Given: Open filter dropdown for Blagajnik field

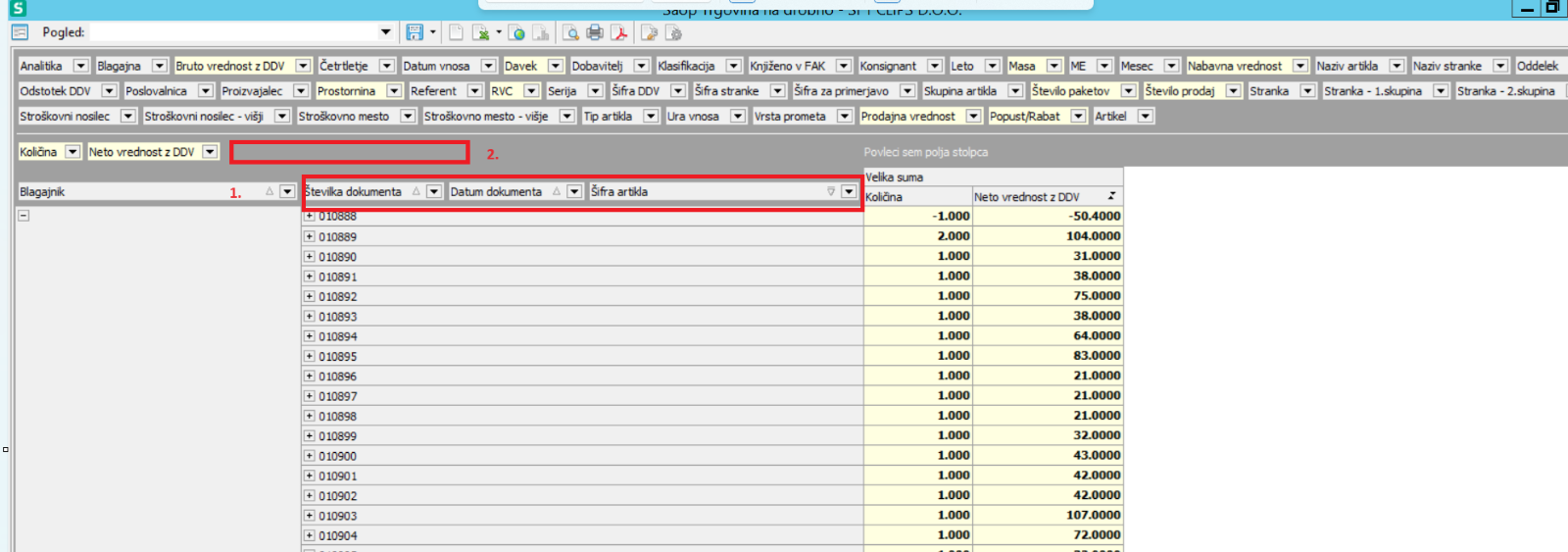Looking at the screenshot, I should pos(287,191).
